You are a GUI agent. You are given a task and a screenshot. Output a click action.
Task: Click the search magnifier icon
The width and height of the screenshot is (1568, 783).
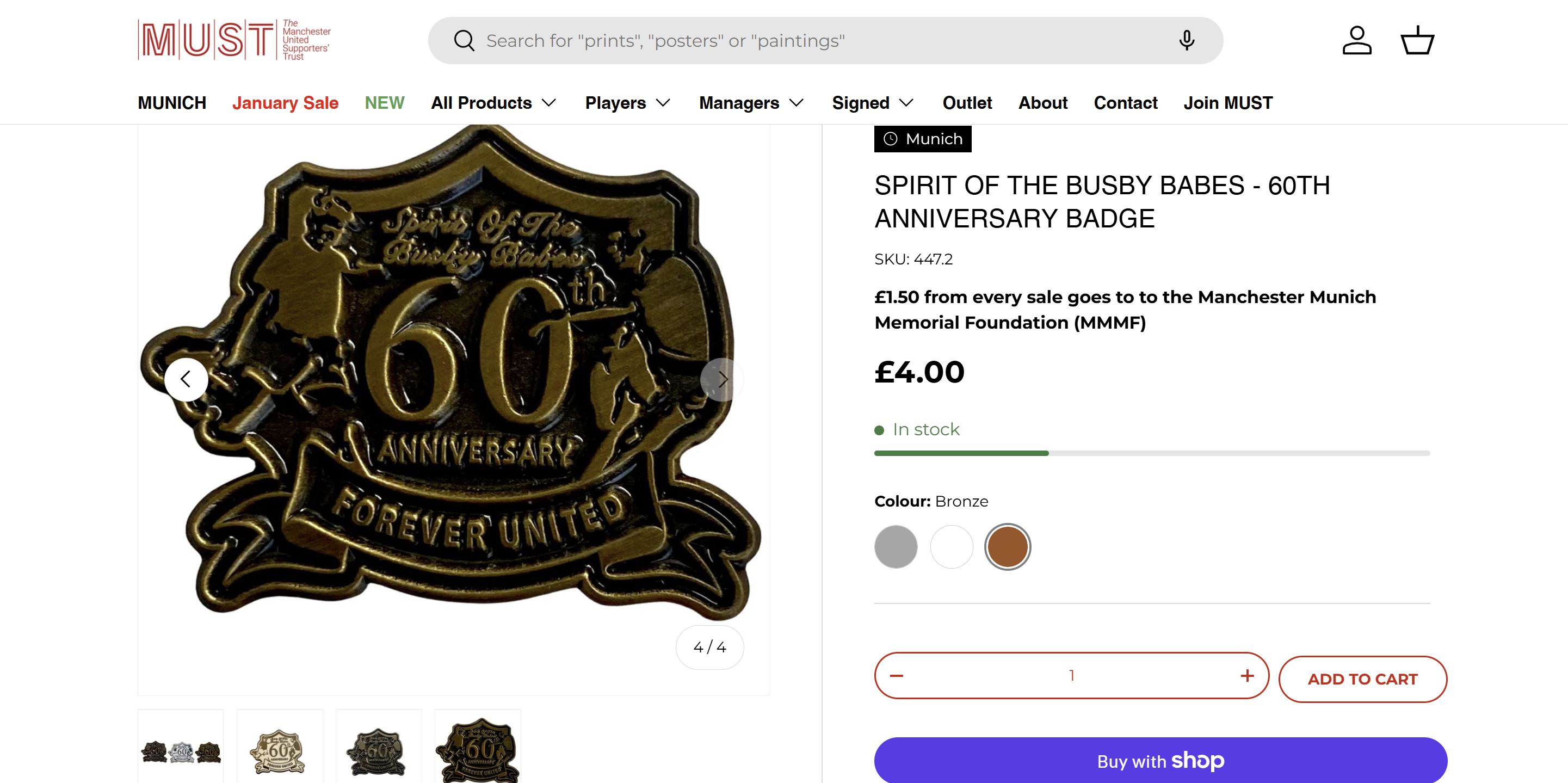tap(464, 41)
